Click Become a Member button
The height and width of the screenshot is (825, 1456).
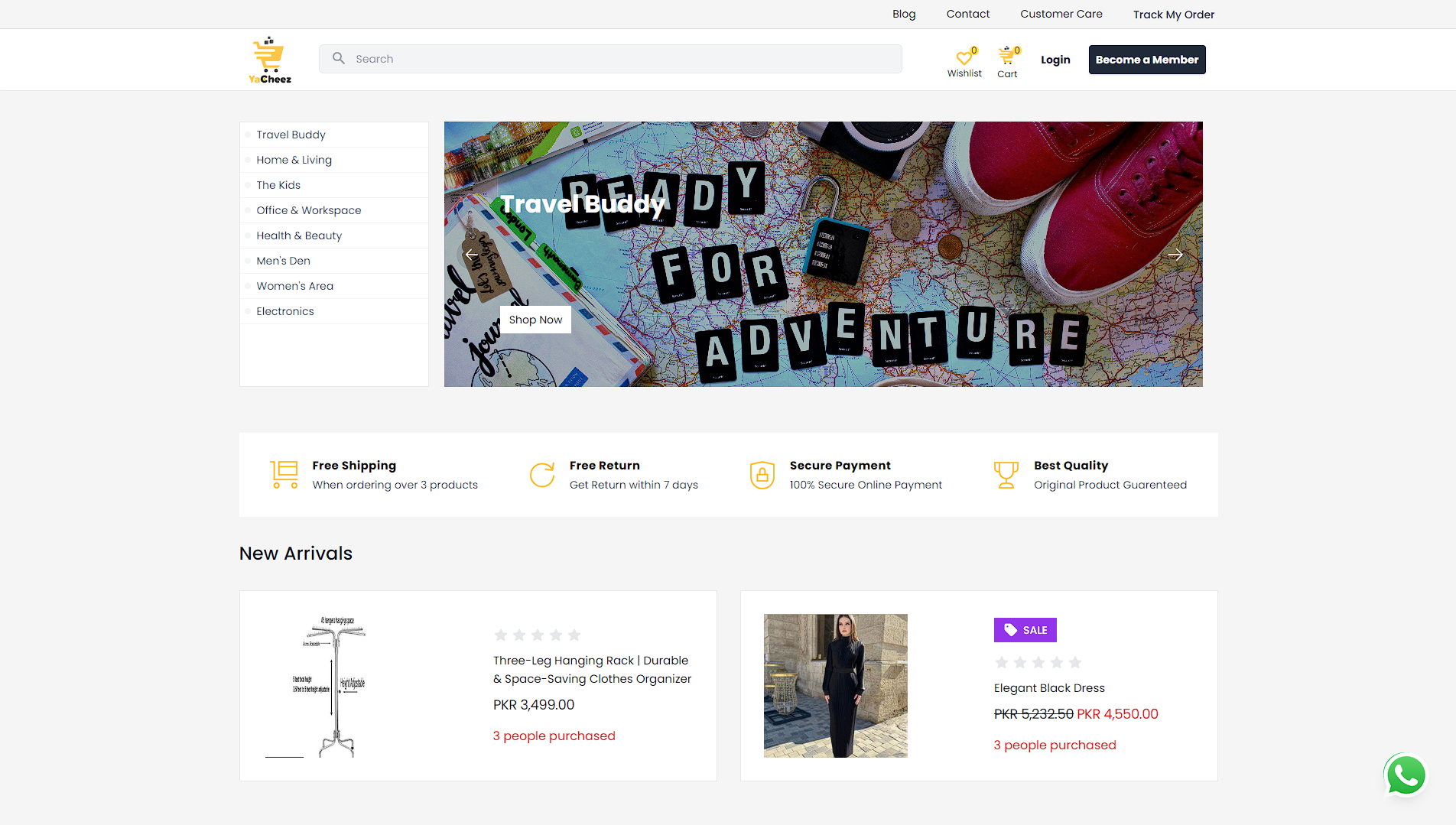[1146, 60]
